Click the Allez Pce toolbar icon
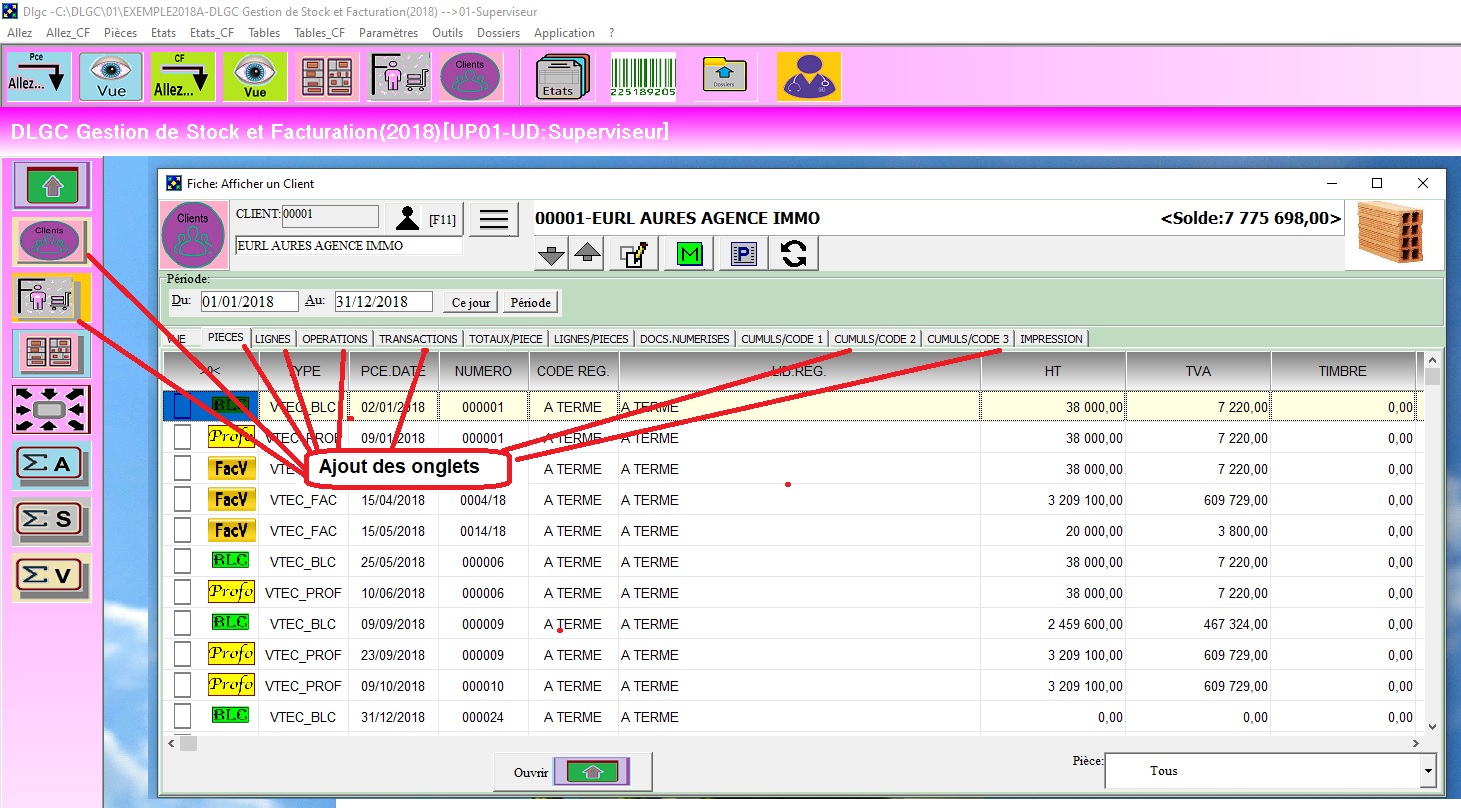 39,76
